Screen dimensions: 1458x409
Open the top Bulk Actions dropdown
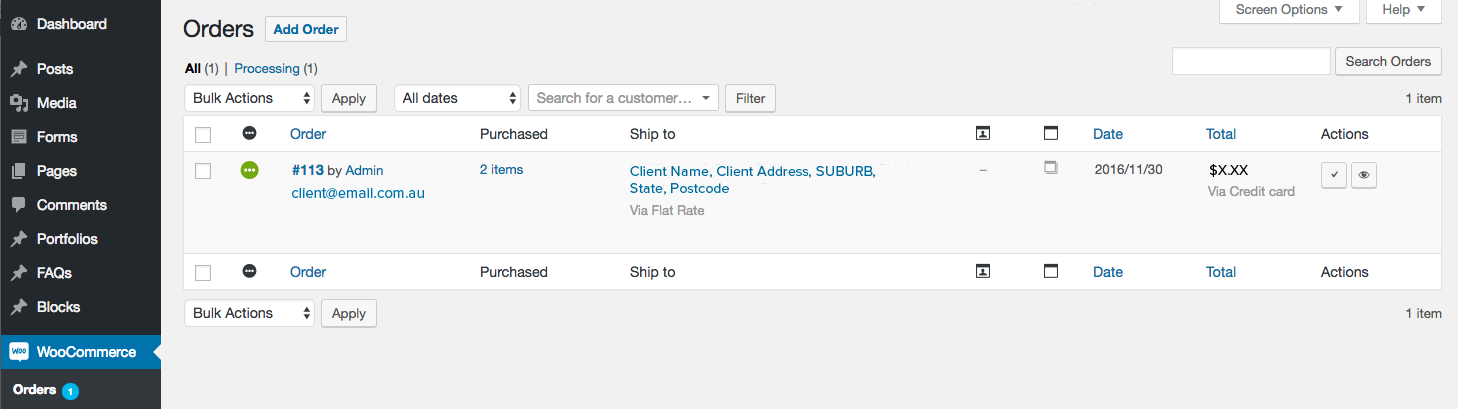pos(249,98)
